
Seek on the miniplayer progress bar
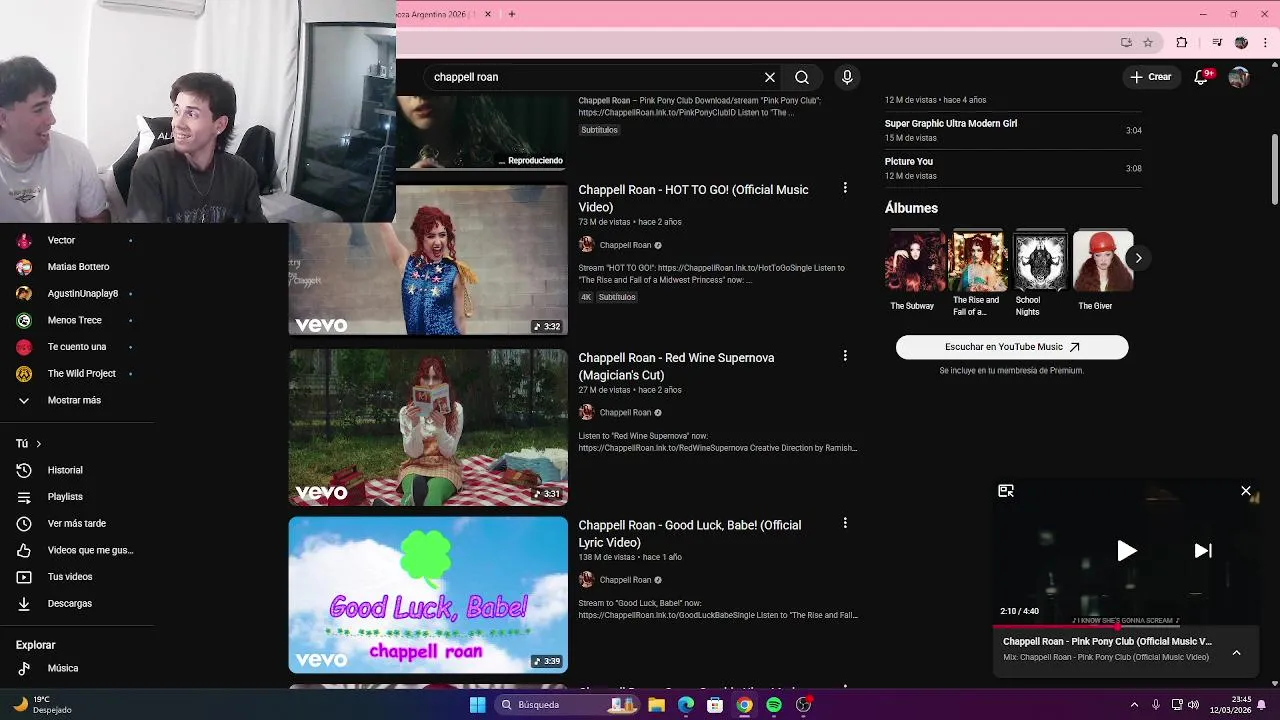[x=1126, y=627]
